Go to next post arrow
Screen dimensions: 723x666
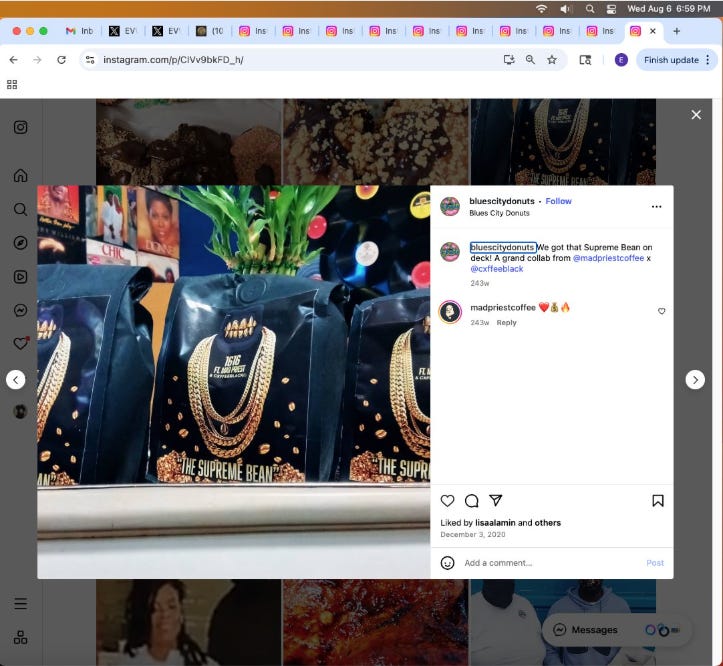[695, 380]
